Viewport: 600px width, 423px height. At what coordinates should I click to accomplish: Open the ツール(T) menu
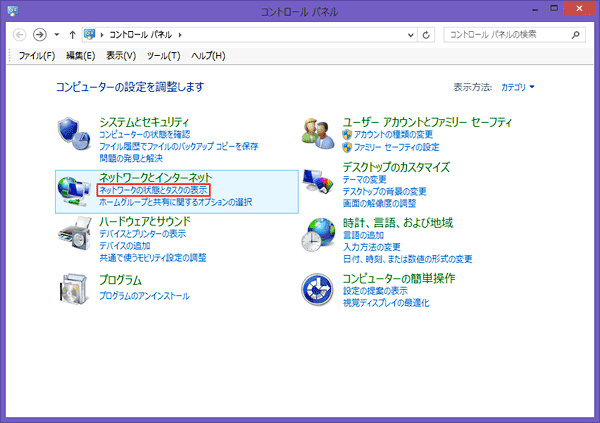[163, 56]
